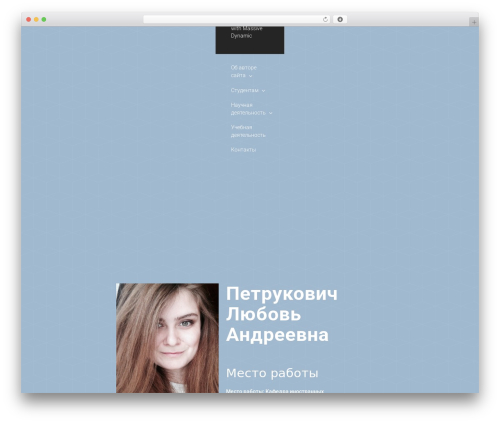The image size is (500, 423).
Task: Open the 'Научная деятельность' menu item
Action: [x=248, y=109]
